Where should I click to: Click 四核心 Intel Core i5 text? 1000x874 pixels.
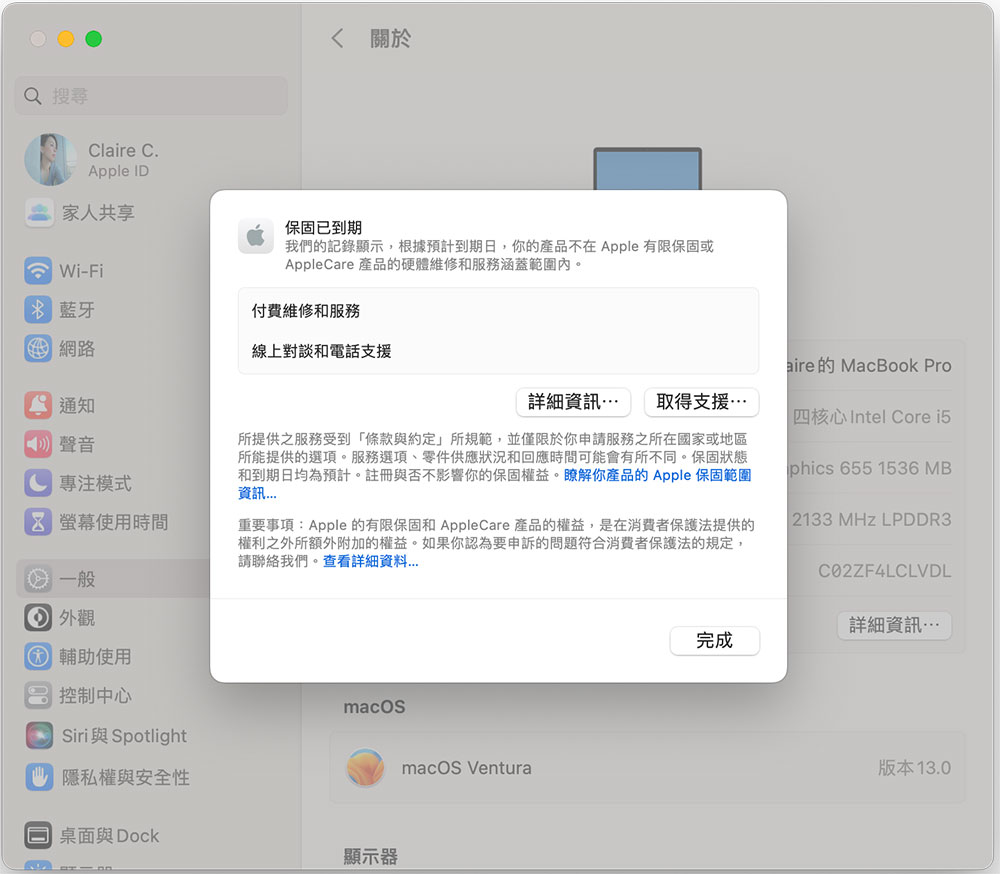point(872,417)
